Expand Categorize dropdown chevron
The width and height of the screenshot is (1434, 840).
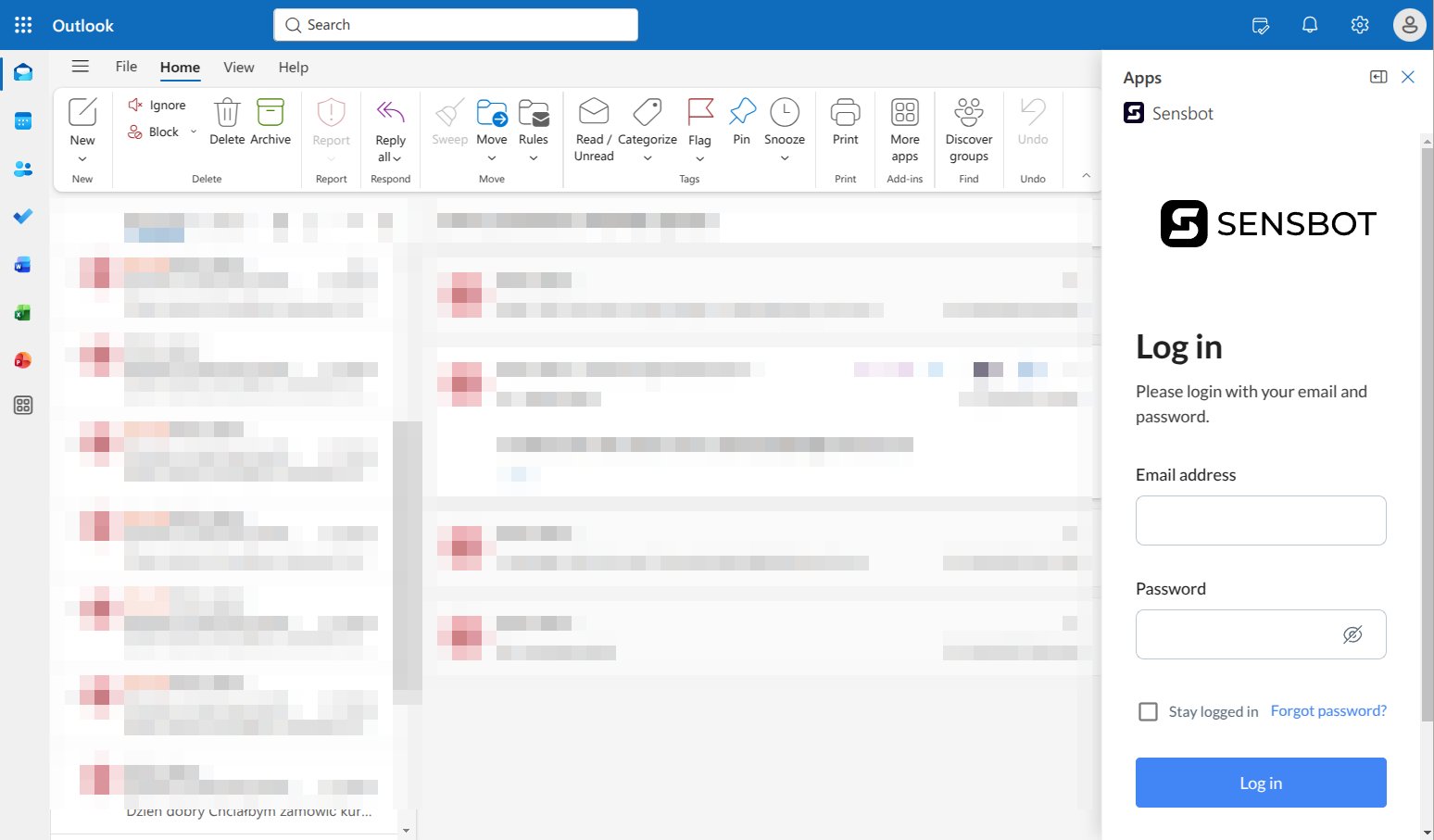[648, 158]
